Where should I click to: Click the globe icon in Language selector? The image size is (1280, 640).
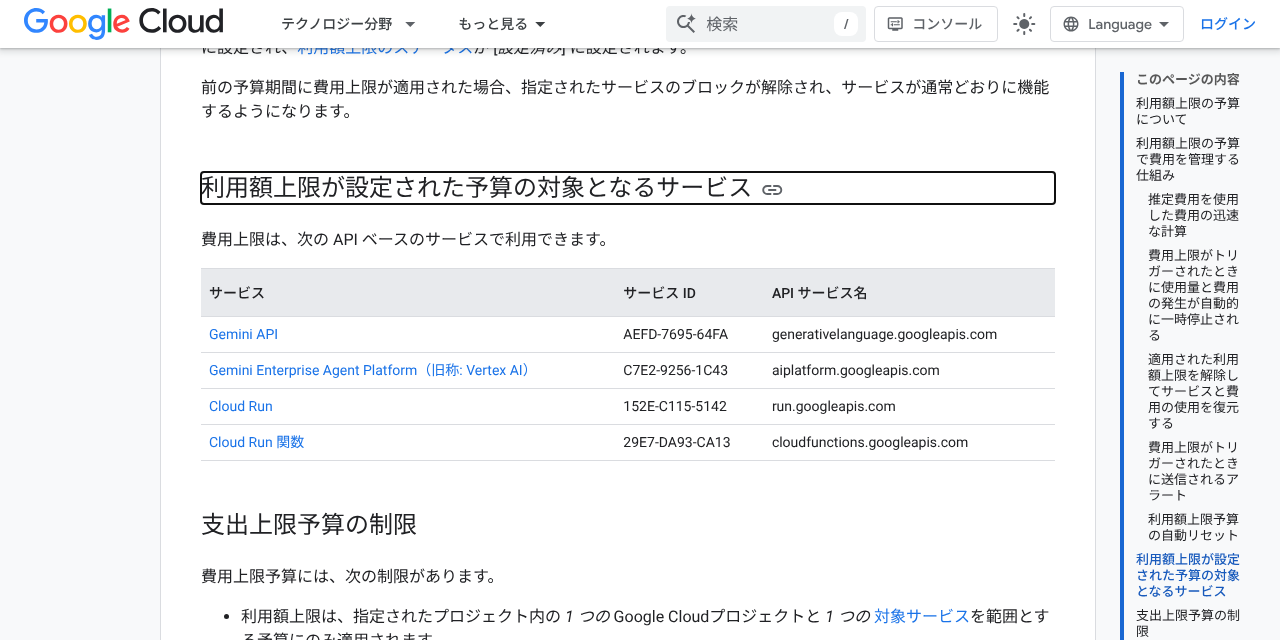pyautogui.click(x=1071, y=24)
